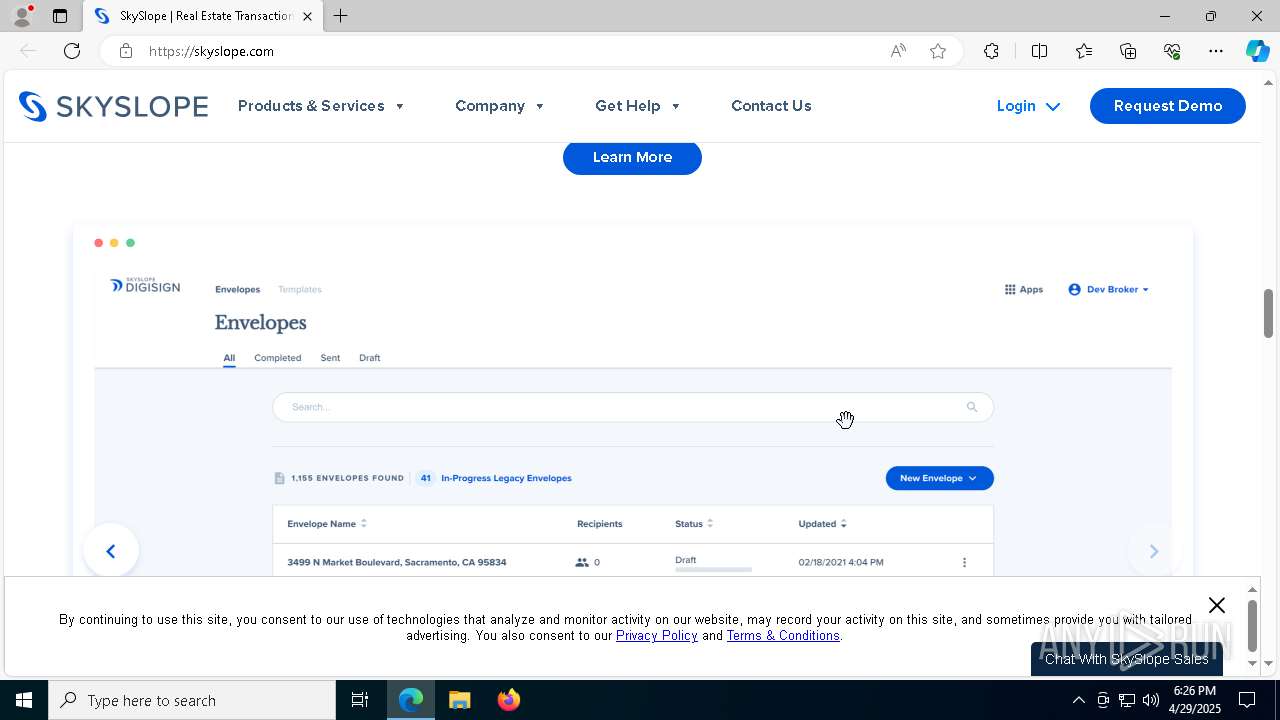Open the Envelopes nav tab

click(237, 290)
